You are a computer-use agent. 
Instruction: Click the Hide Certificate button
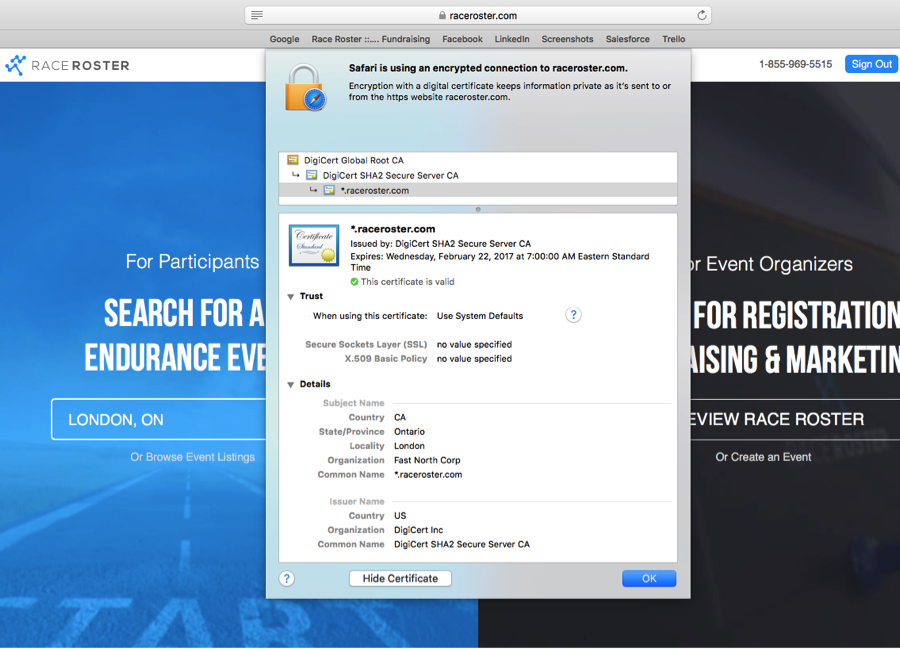[x=400, y=578]
